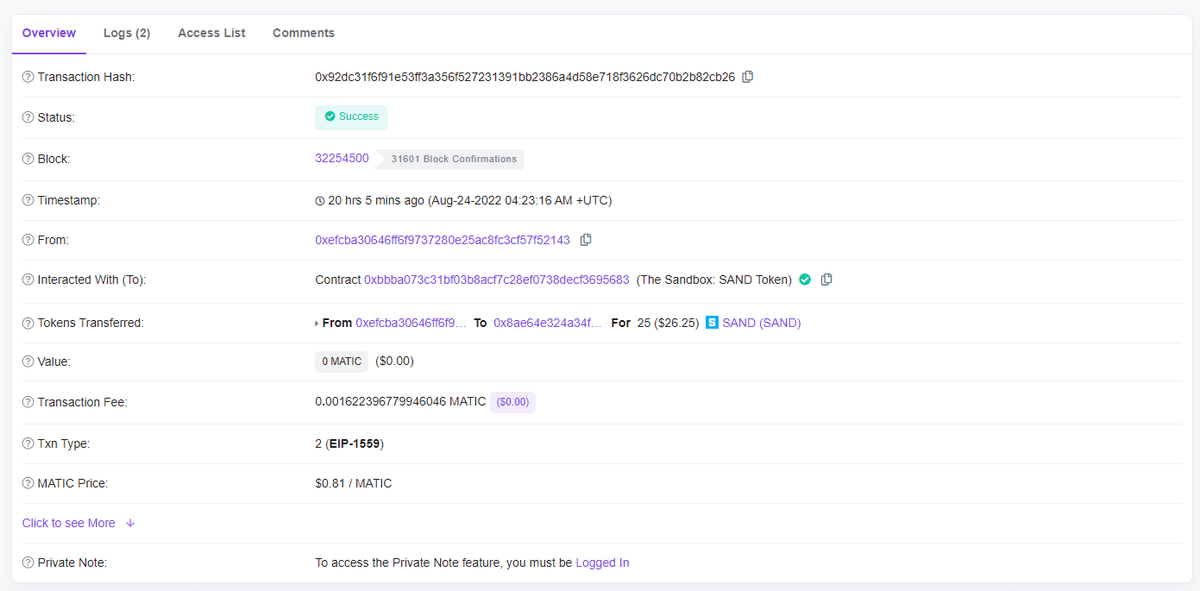
Task: Open the Comments tab
Action: (x=304, y=33)
